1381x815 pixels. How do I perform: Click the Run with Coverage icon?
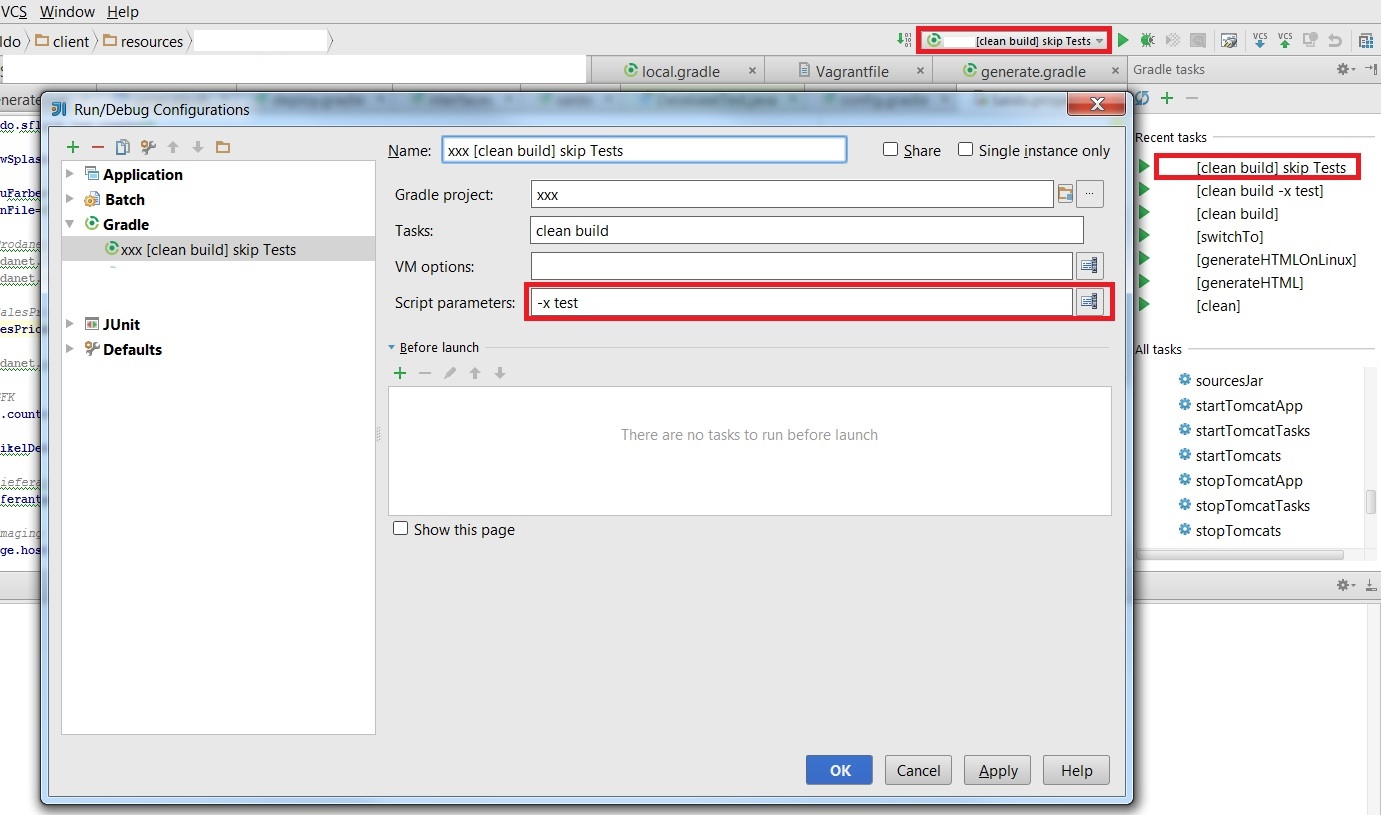[1173, 41]
